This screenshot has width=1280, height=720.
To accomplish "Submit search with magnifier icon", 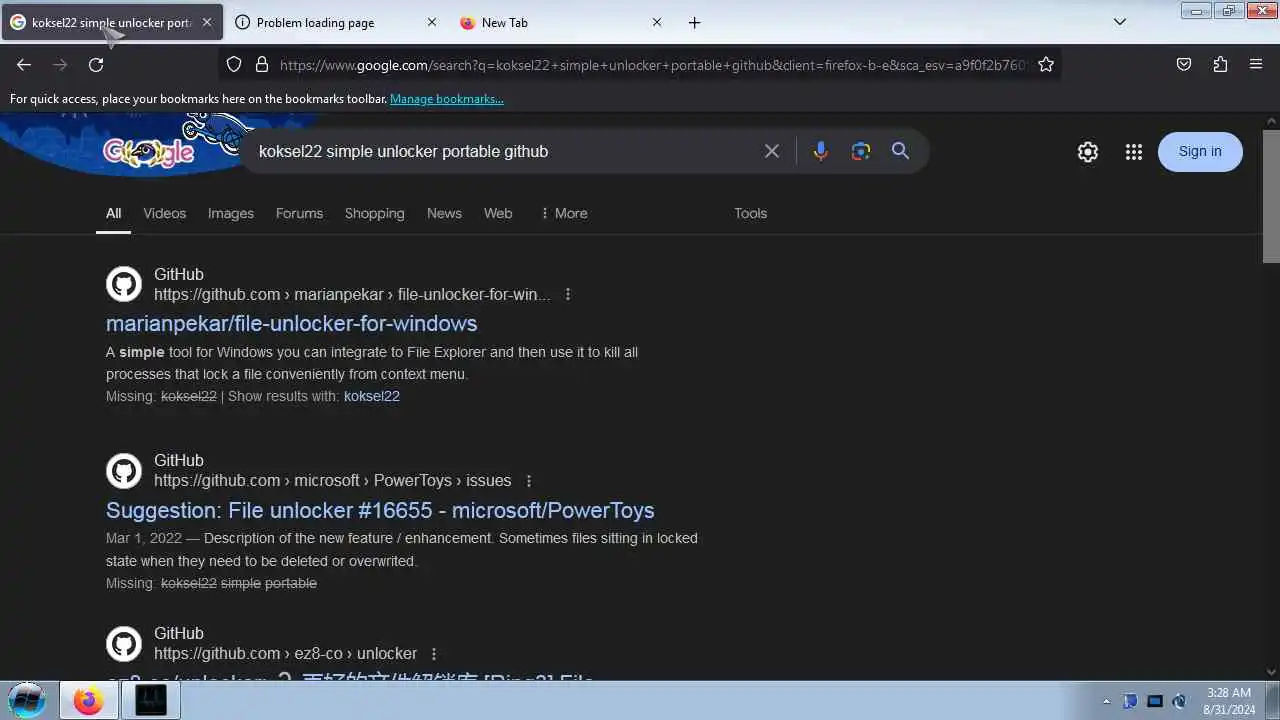I will point(900,151).
